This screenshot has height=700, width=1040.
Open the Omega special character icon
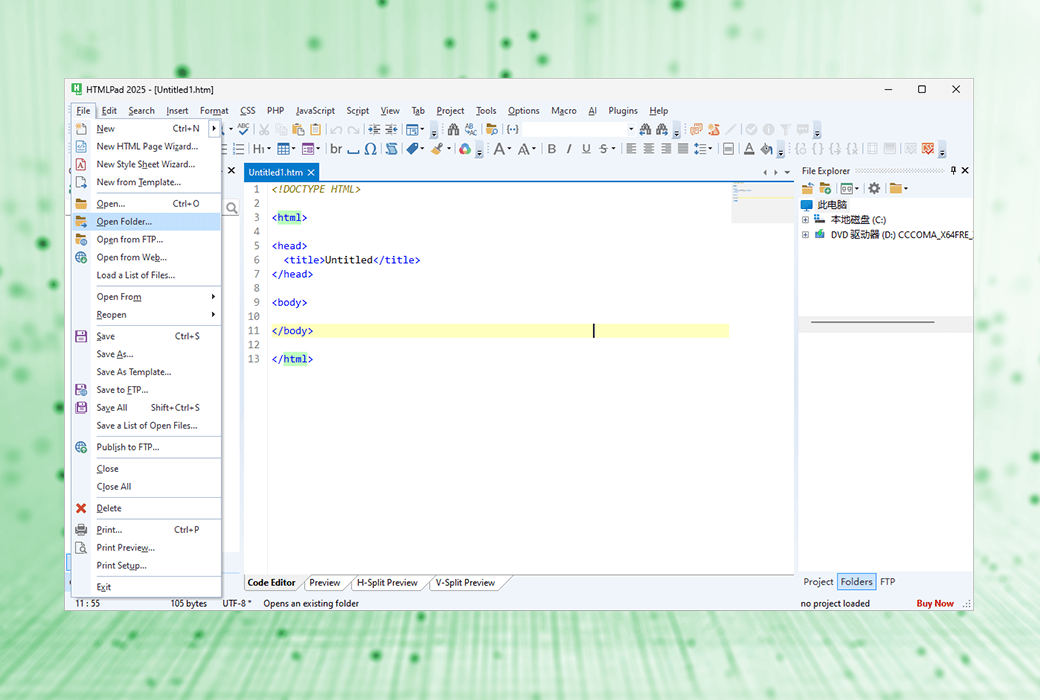[371, 149]
